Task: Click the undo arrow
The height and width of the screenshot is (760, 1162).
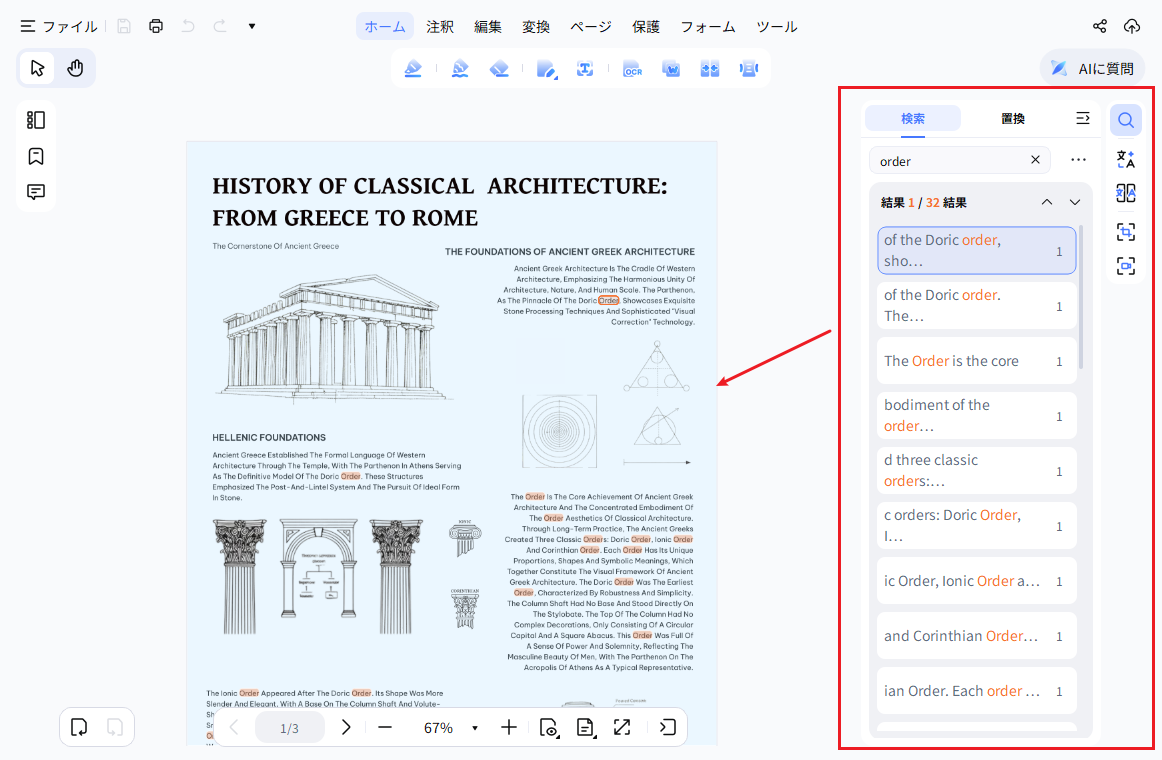Action: (x=188, y=27)
